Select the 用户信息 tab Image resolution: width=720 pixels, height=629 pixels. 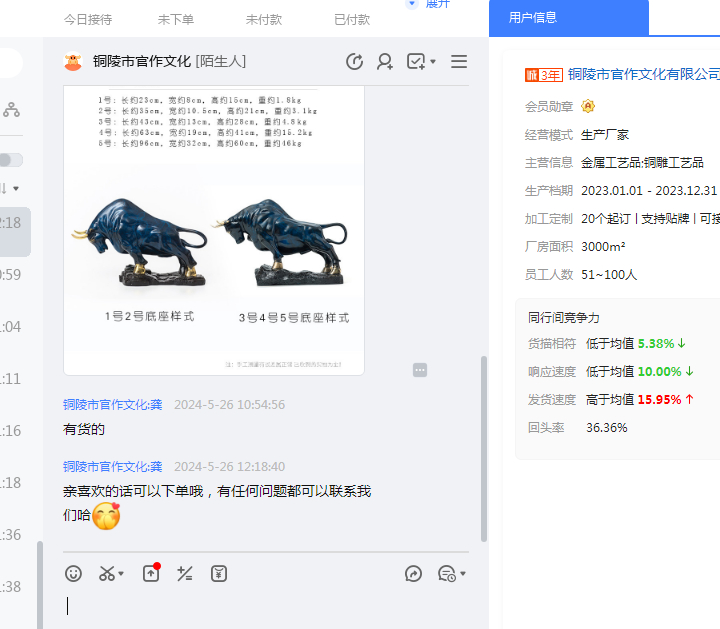click(568, 18)
